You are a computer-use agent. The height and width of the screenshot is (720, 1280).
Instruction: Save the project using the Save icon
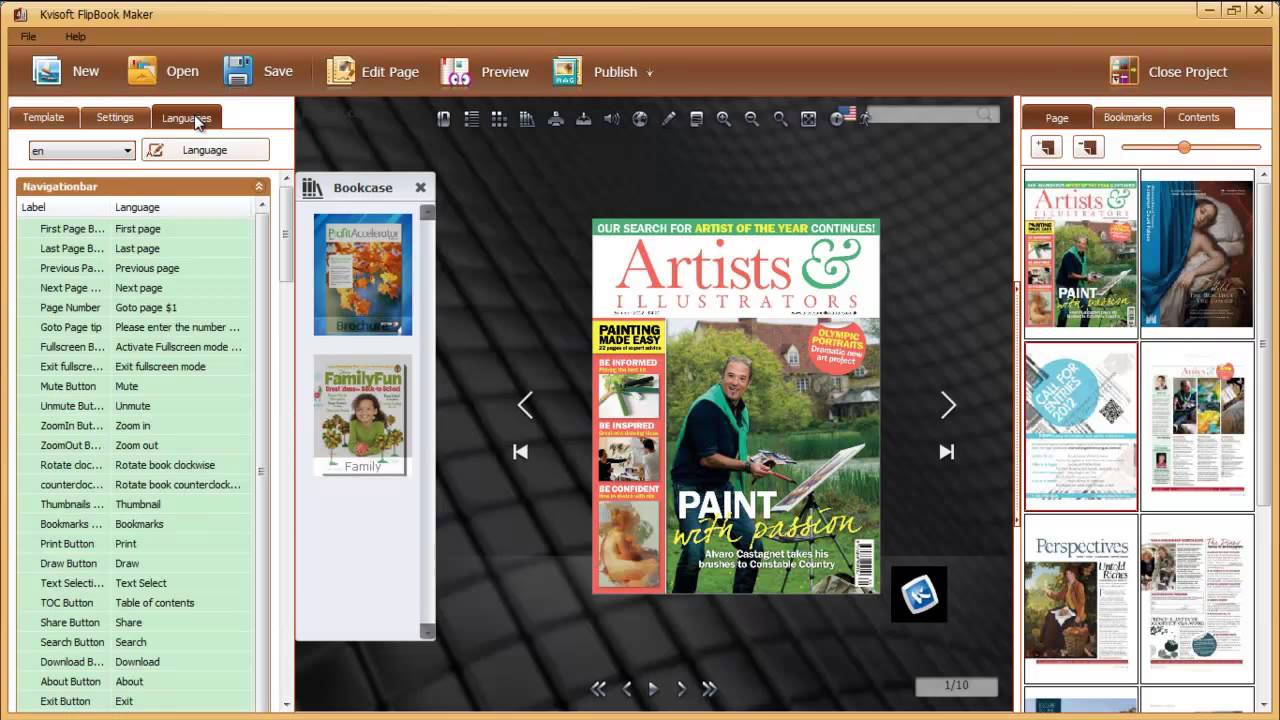pyautogui.click(x=238, y=71)
